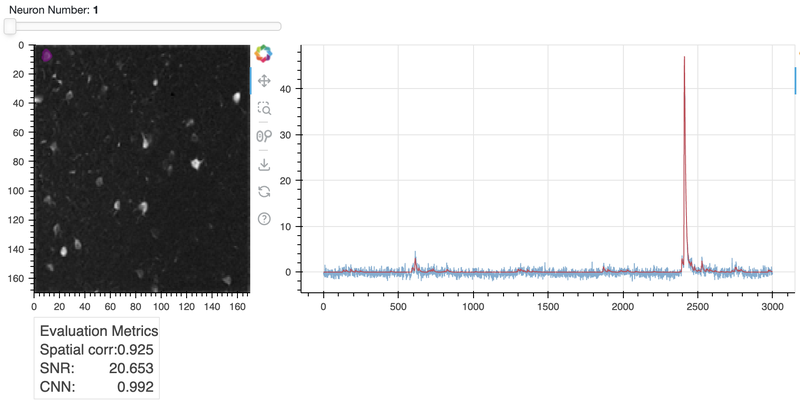The height and width of the screenshot is (404, 800).
Task: Click the CNN value 0.992
Action: pyautogui.click(x=135, y=387)
